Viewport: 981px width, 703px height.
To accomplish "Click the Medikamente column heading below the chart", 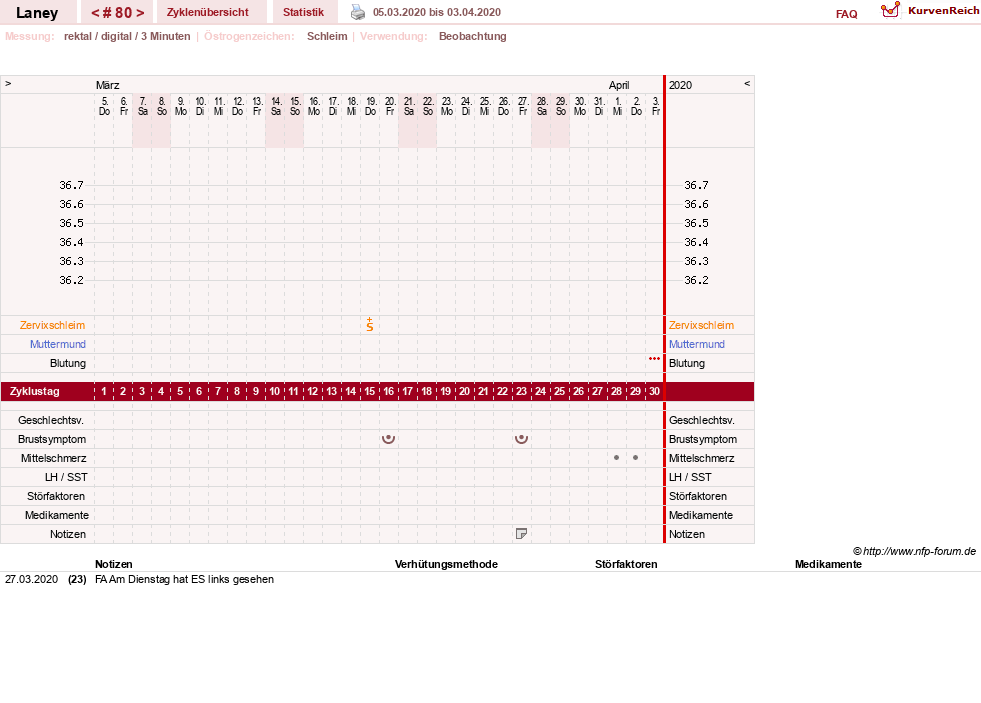I will (x=828, y=564).
